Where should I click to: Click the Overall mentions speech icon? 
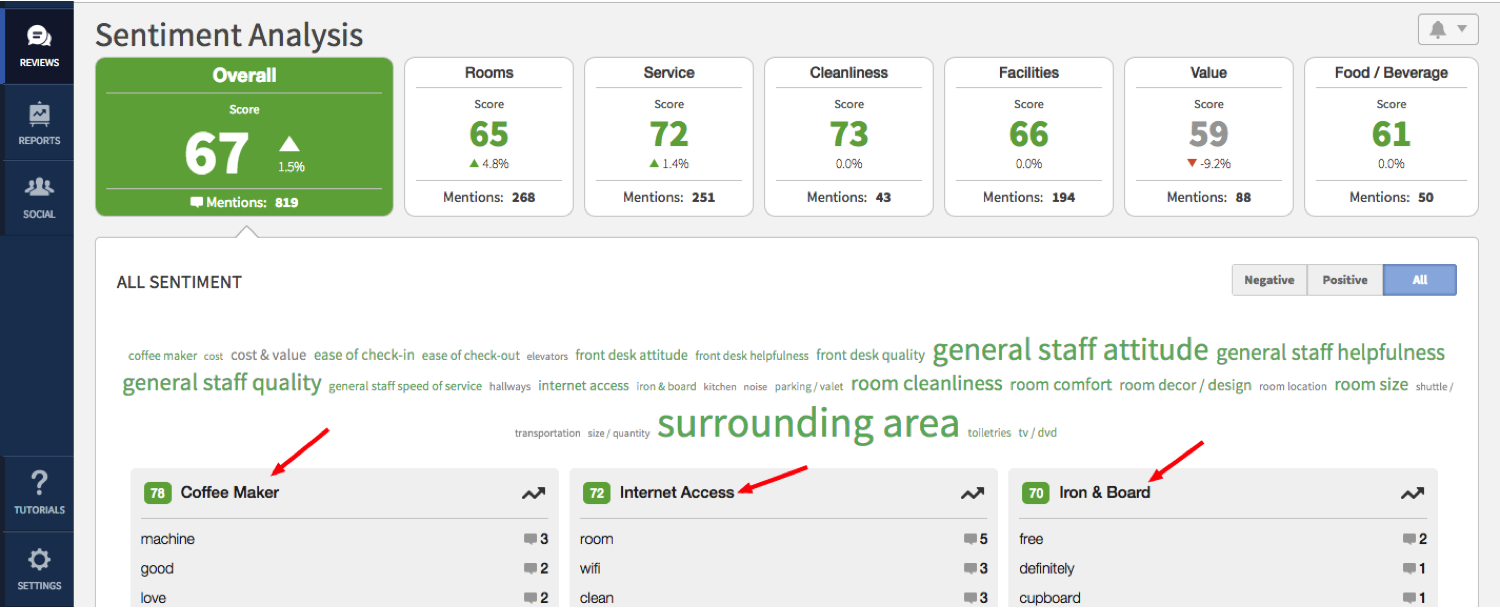(196, 202)
